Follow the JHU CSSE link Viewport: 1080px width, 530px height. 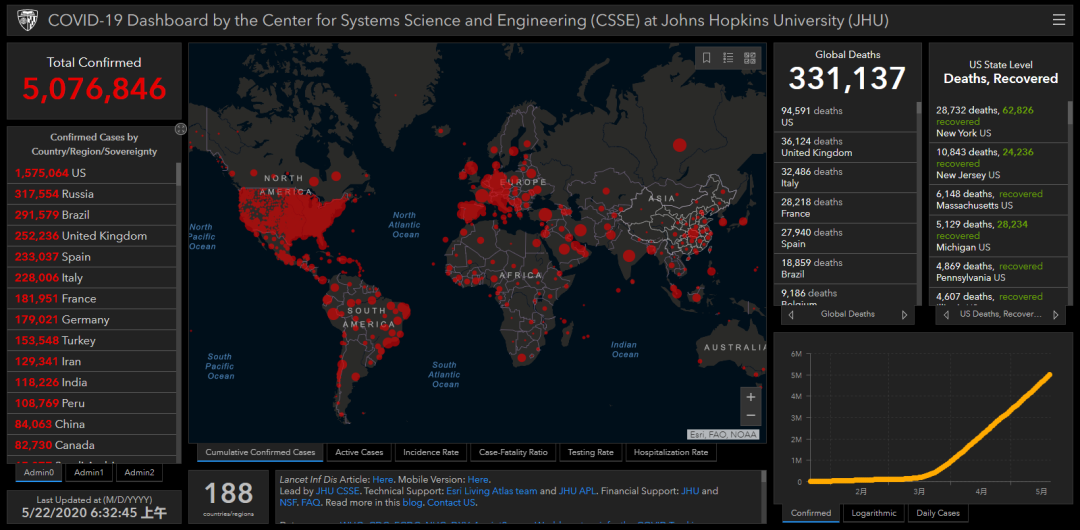click(x=338, y=491)
